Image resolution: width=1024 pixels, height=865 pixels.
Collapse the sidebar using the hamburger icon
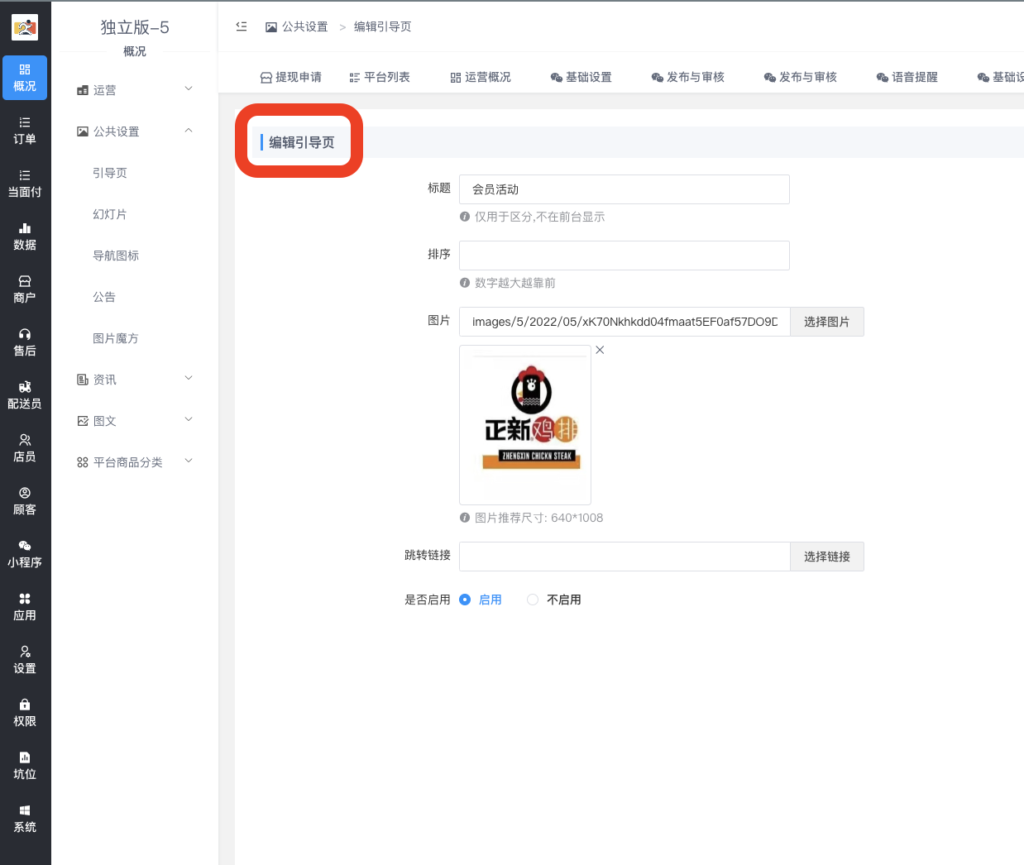coord(239,28)
